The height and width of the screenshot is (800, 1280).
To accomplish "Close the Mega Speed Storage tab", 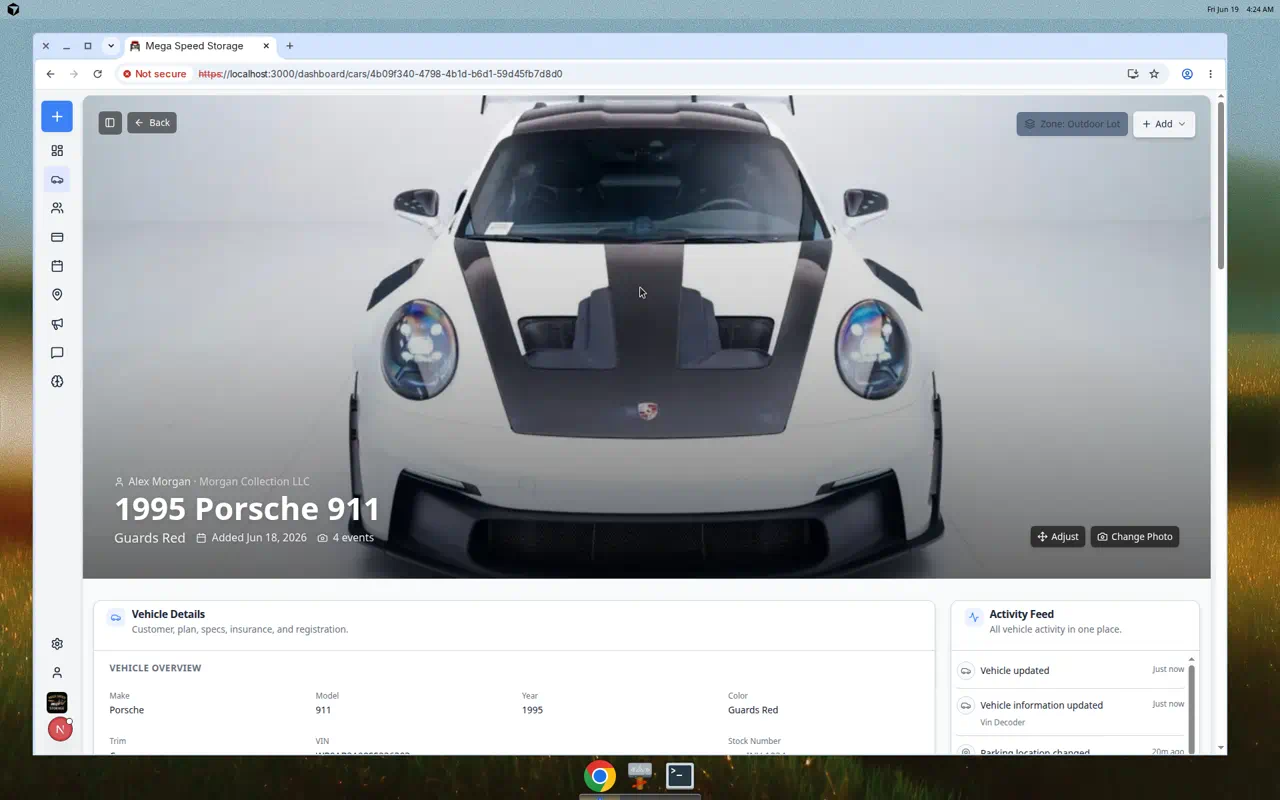I will [x=266, y=46].
